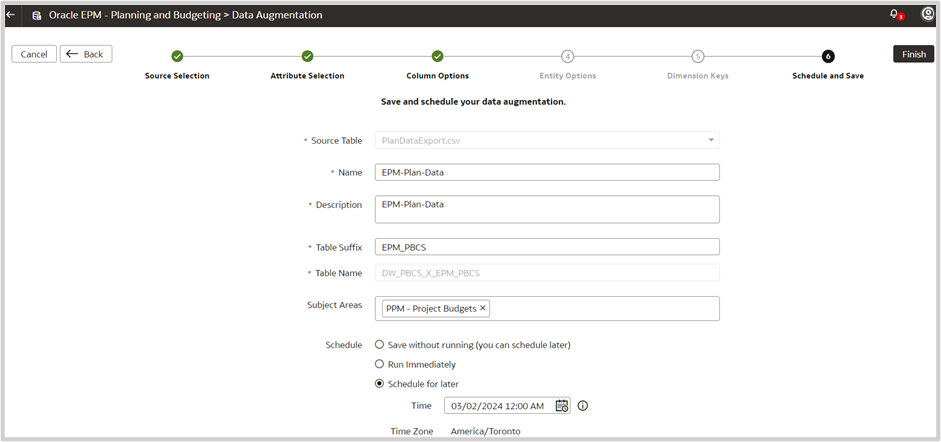Click the Cancel button

point(34,54)
